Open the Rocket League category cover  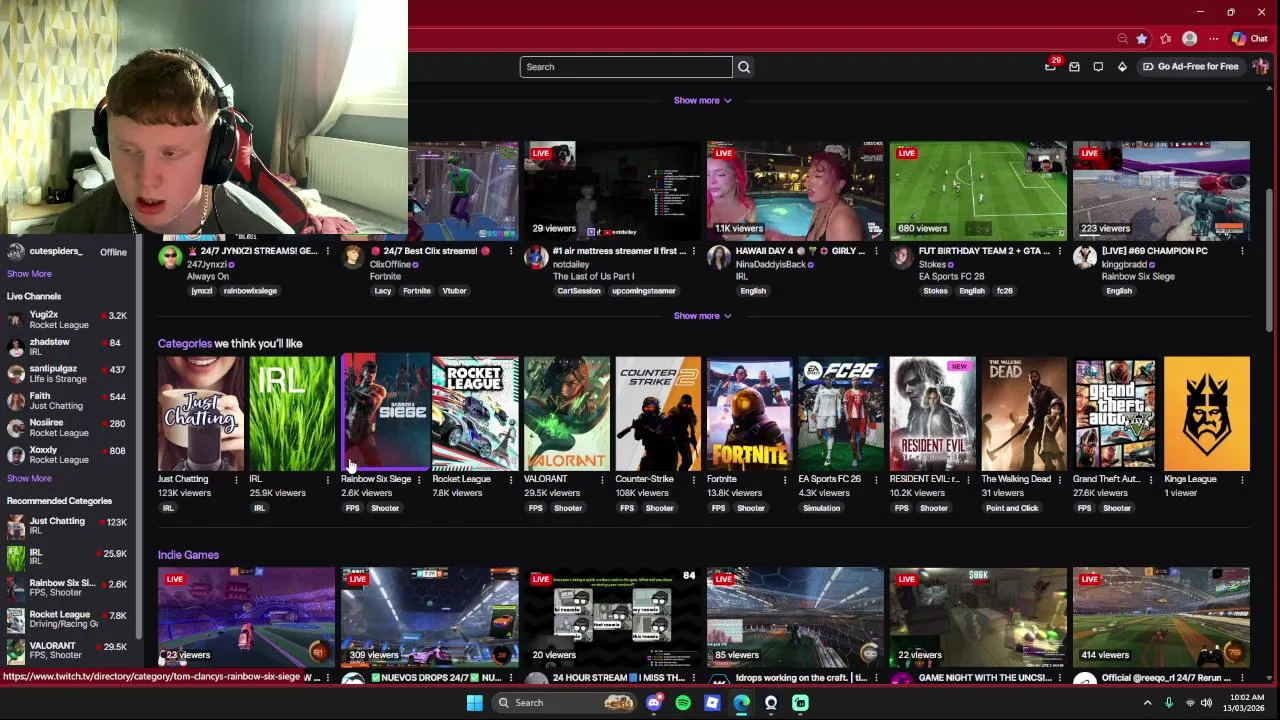pyautogui.click(x=475, y=412)
